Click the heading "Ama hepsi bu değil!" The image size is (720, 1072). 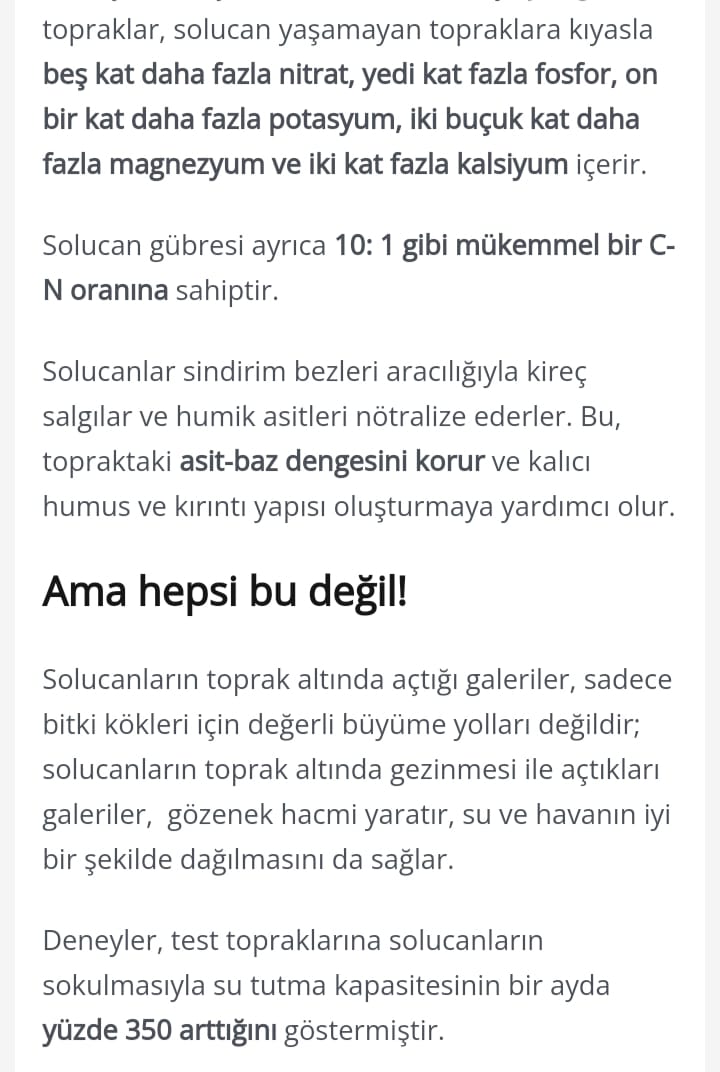(x=225, y=591)
